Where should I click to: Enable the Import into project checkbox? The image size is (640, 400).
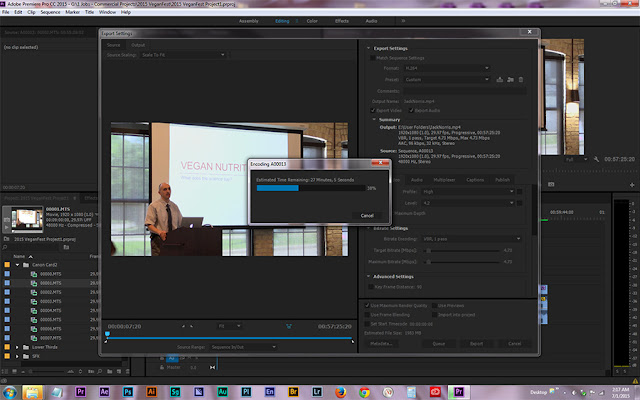tap(434, 315)
